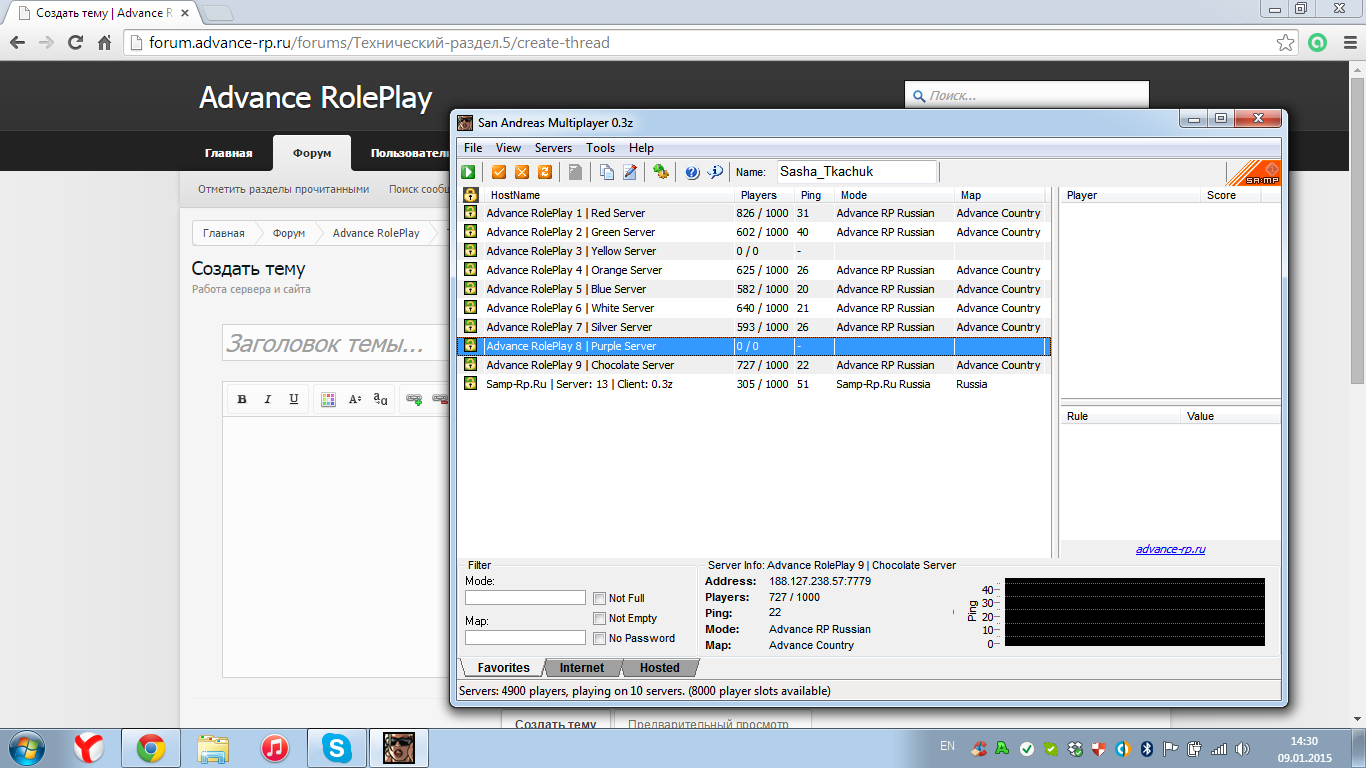Click the lock icon beside Samp-Rp.Ru server
1366x768 pixels.
(470, 384)
